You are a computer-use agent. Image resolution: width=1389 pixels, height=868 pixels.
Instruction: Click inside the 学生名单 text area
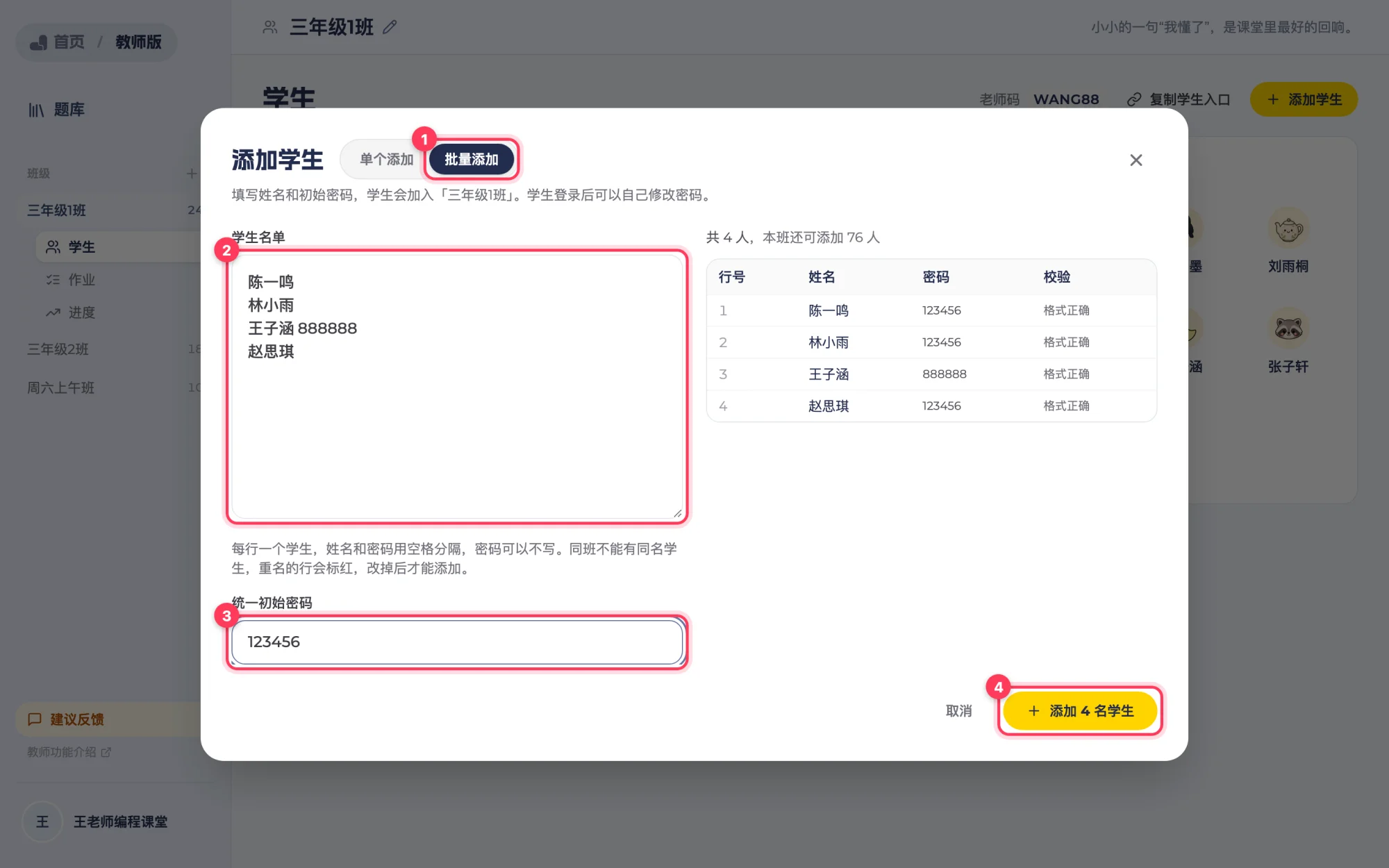[458, 386]
